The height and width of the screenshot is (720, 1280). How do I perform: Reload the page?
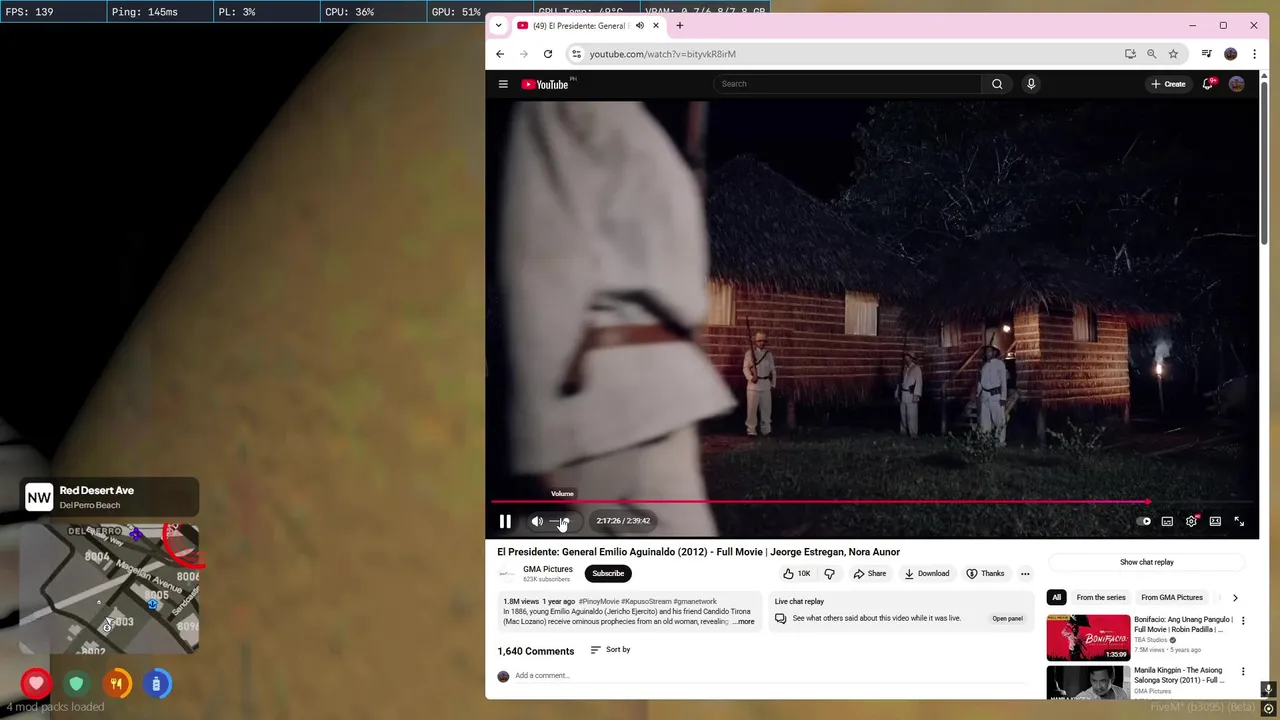tap(548, 54)
